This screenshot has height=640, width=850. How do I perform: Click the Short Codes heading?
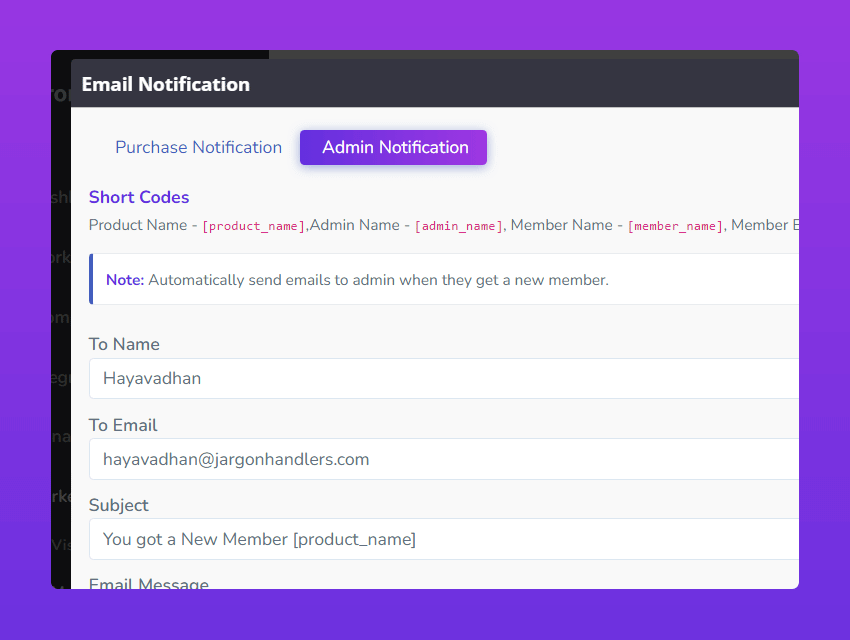(139, 197)
